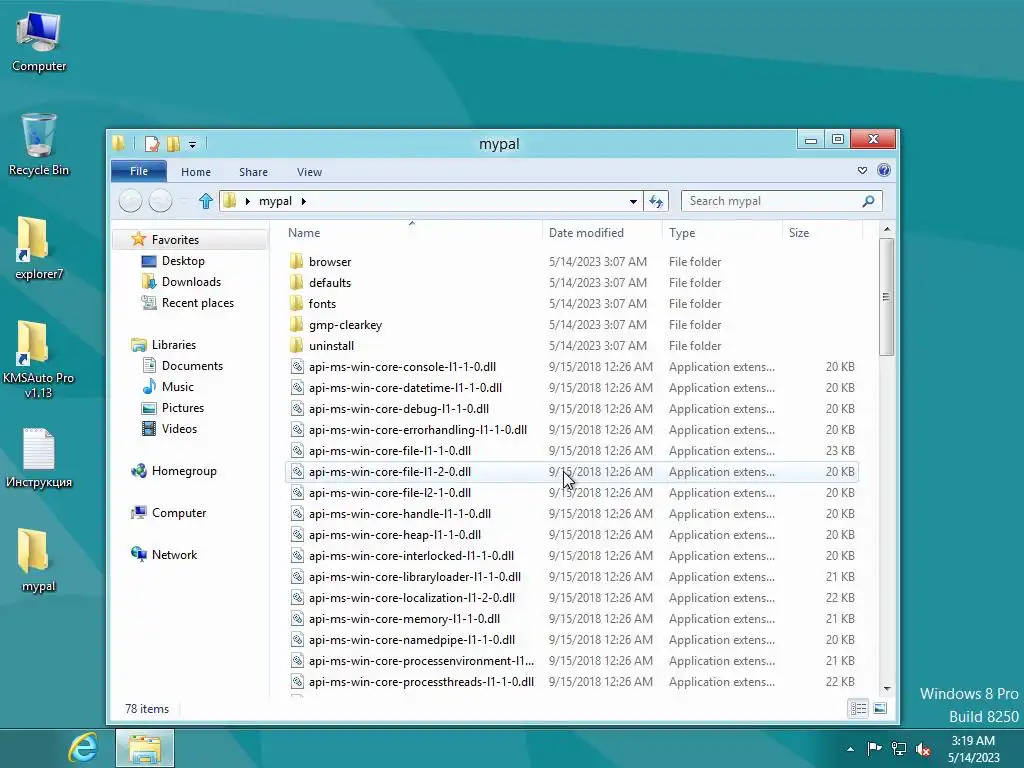Click the Properties quick access toolbar icon

[152, 144]
